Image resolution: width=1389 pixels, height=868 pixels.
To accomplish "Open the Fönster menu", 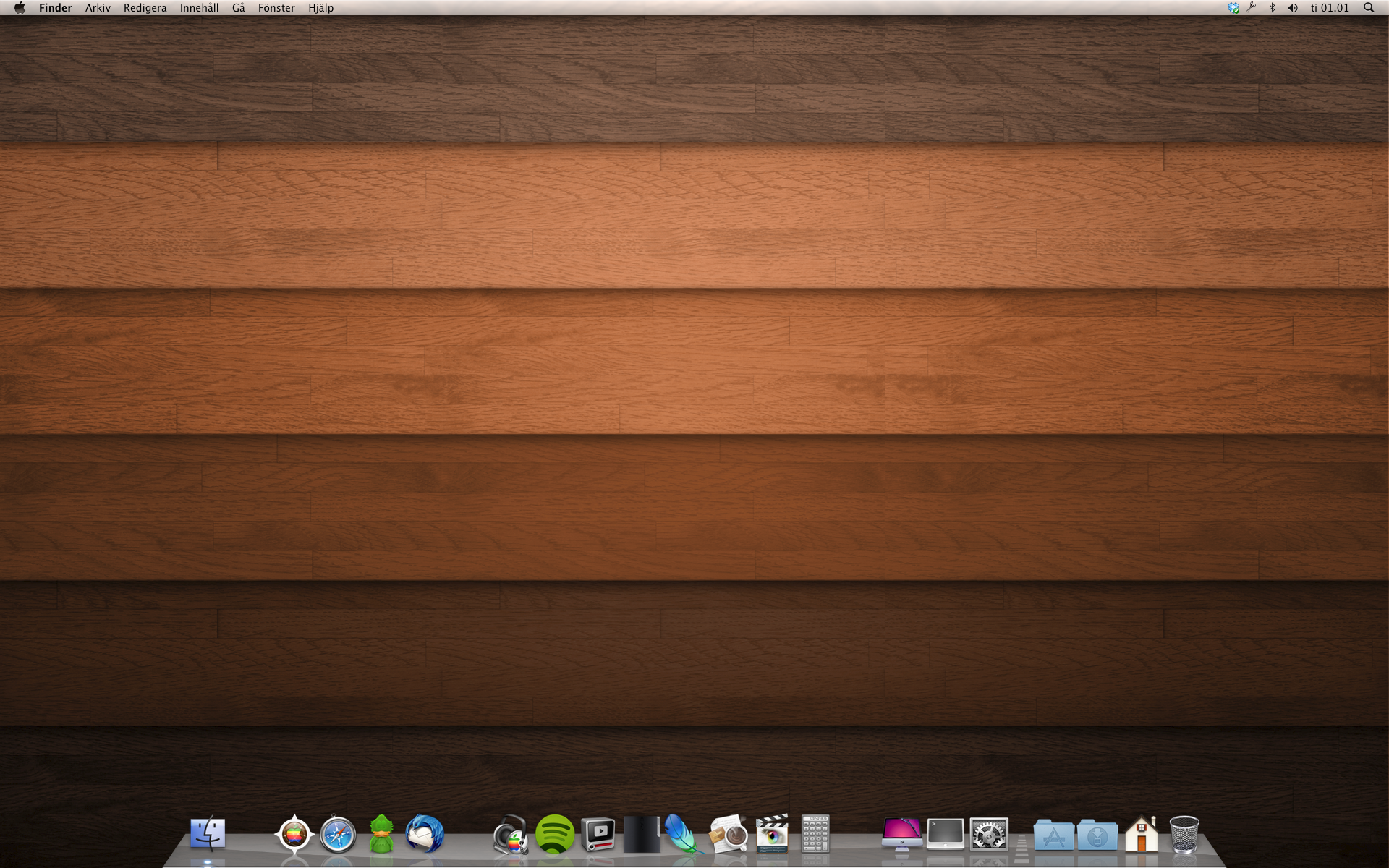I will 276,8.
